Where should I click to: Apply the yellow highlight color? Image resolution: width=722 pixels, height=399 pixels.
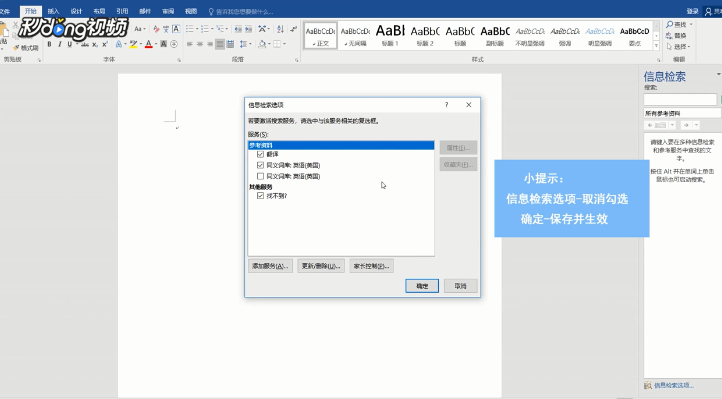click(x=133, y=44)
